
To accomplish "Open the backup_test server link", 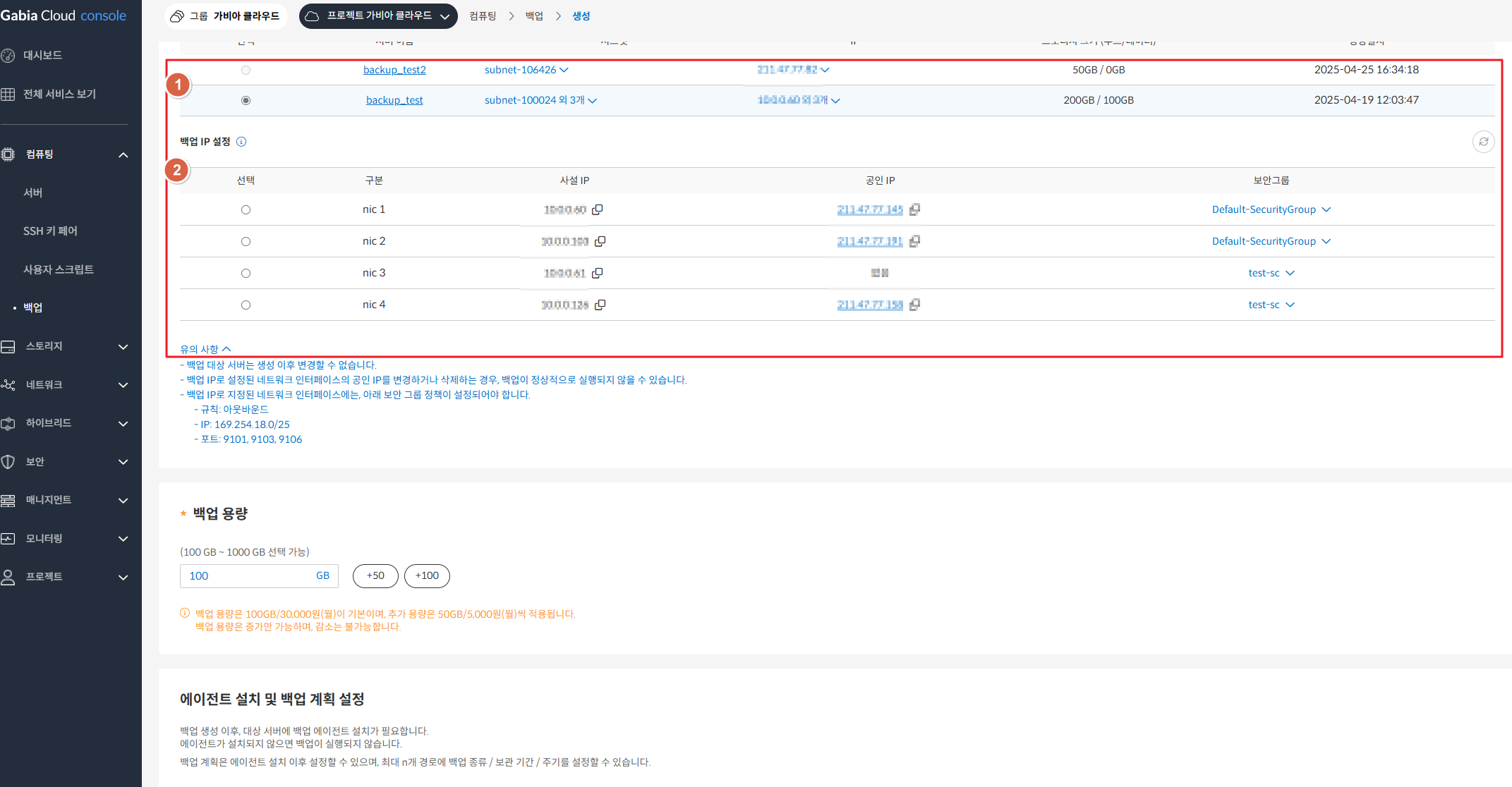I will click(394, 100).
